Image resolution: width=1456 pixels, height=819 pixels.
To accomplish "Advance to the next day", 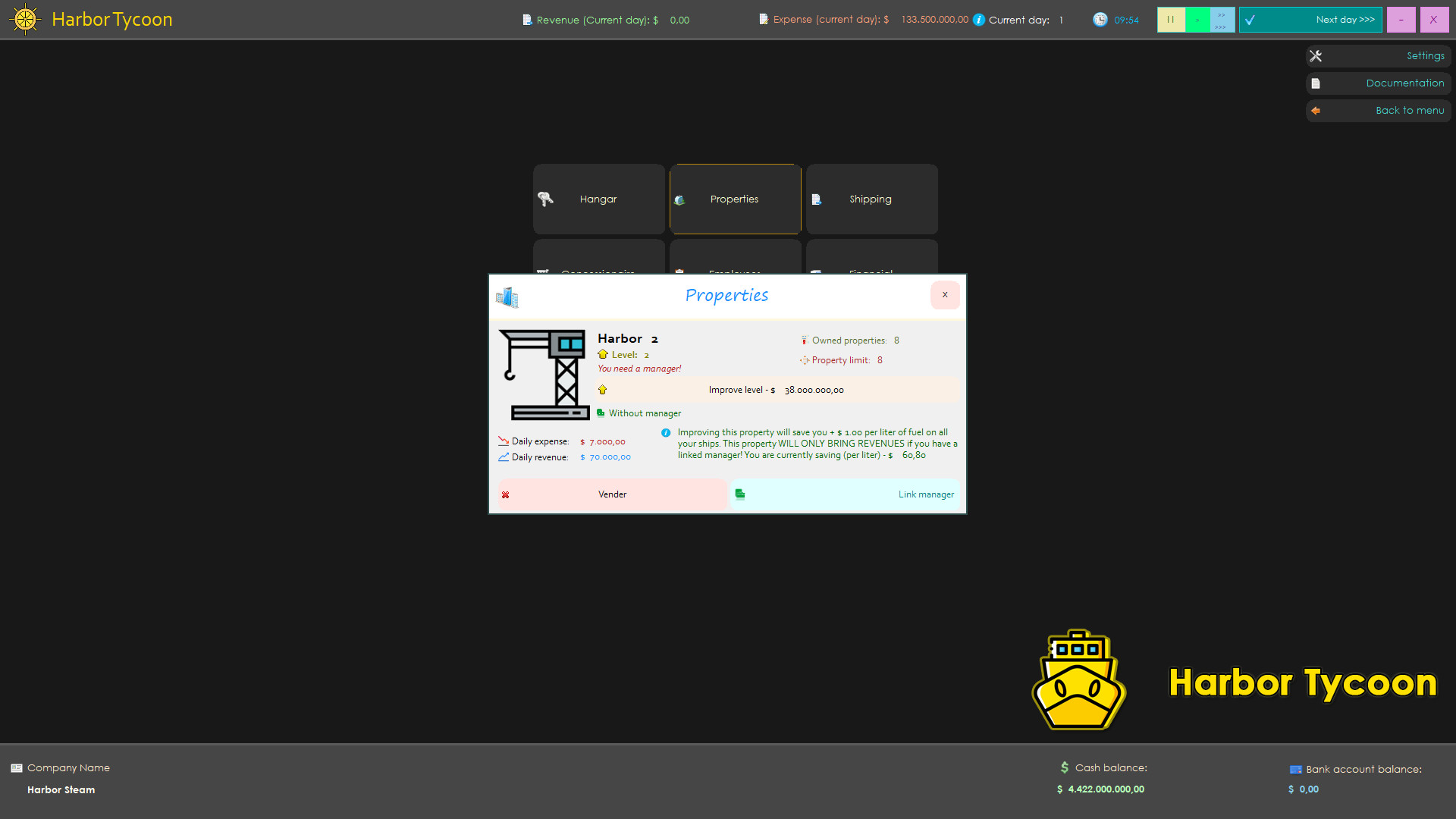I will coord(1310,20).
